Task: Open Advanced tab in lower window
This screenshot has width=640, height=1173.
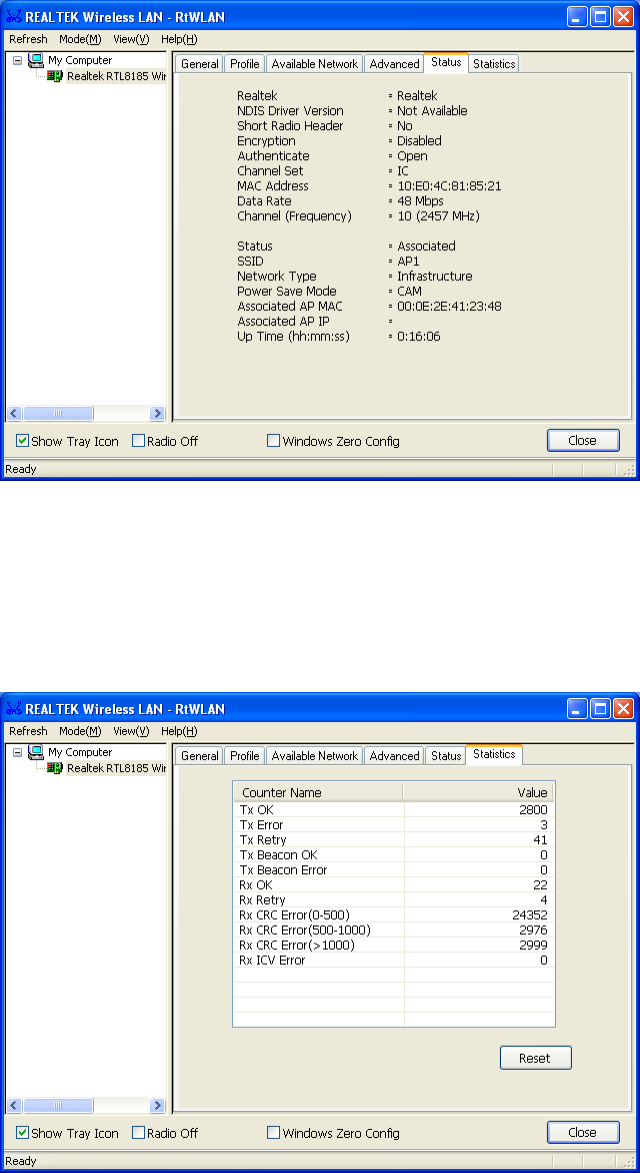Action: (394, 756)
